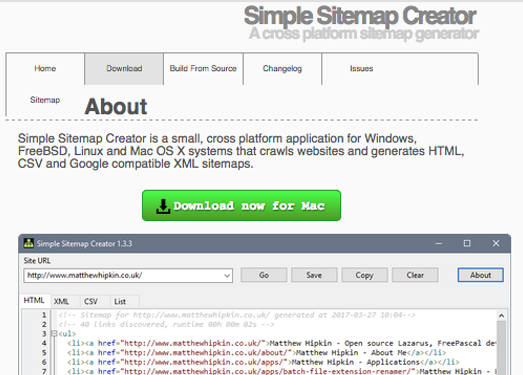Open the Sitemap navigation link
Image resolution: width=523 pixels, height=375 pixels.
[45, 100]
